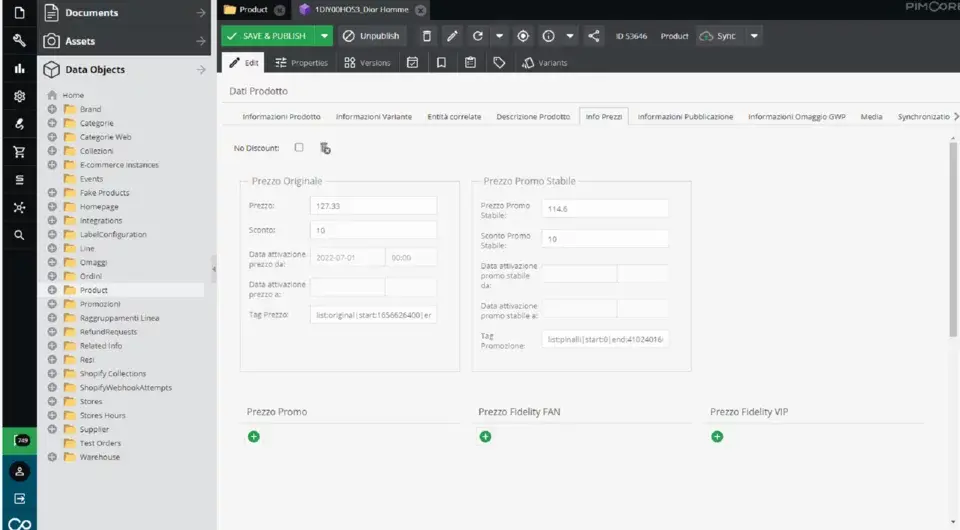Open the Properties tab
Viewport: 960px width, 530px height.
[301, 62]
